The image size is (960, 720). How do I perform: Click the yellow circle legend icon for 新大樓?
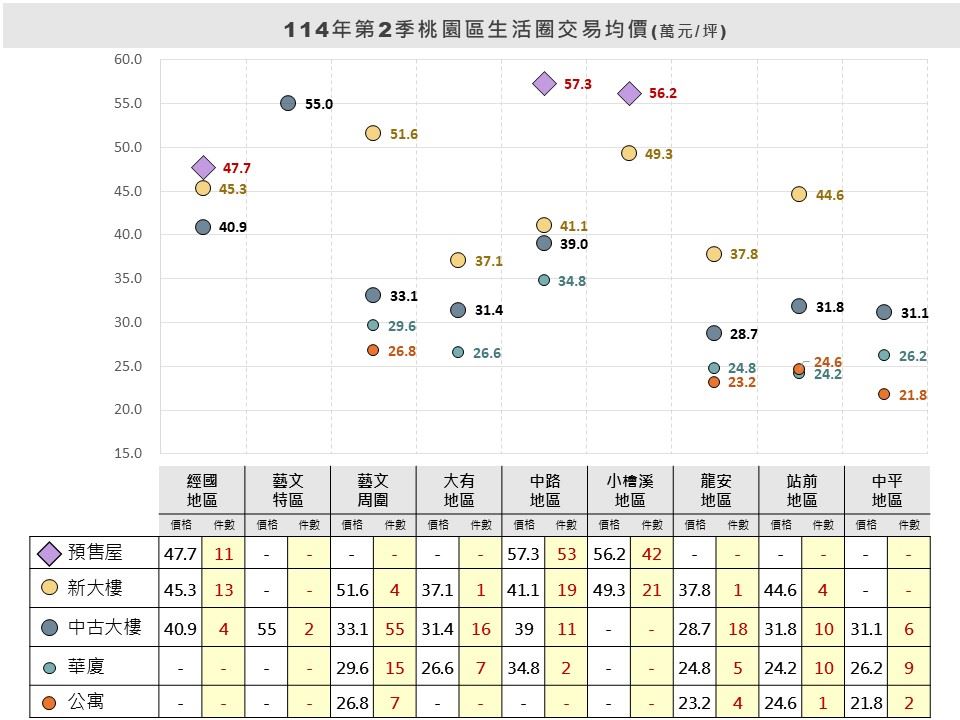(49, 590)
